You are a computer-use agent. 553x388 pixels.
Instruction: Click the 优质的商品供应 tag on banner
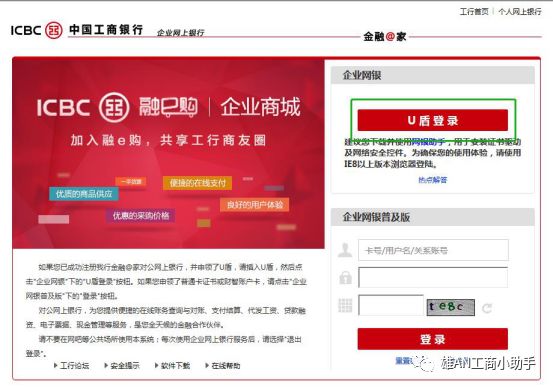[x=84, y=194]
